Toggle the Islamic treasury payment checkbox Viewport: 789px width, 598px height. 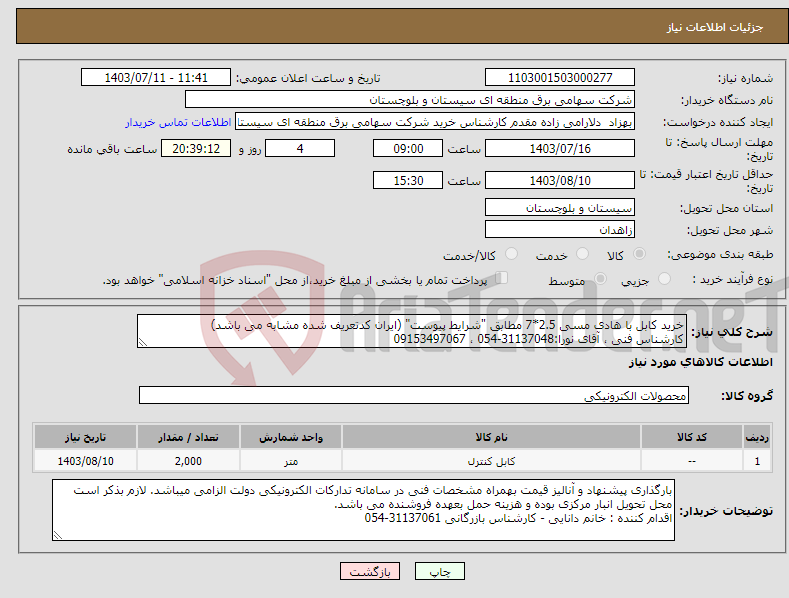coord(502,277)
